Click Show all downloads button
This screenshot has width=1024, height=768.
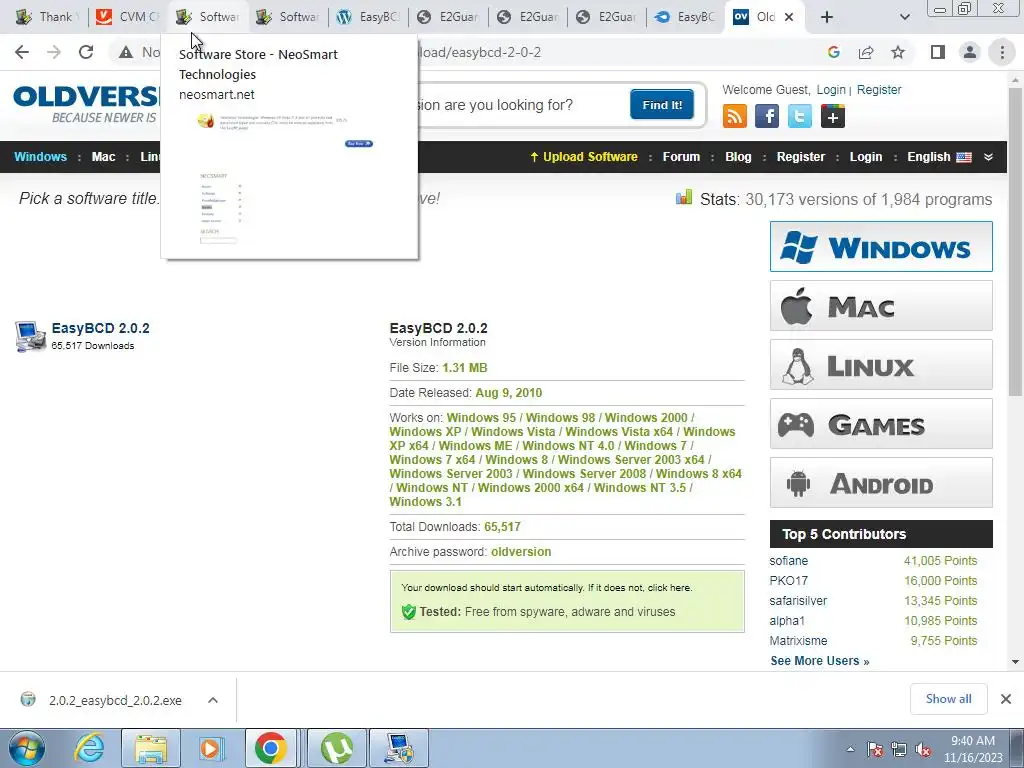click(x=948, y=699)
